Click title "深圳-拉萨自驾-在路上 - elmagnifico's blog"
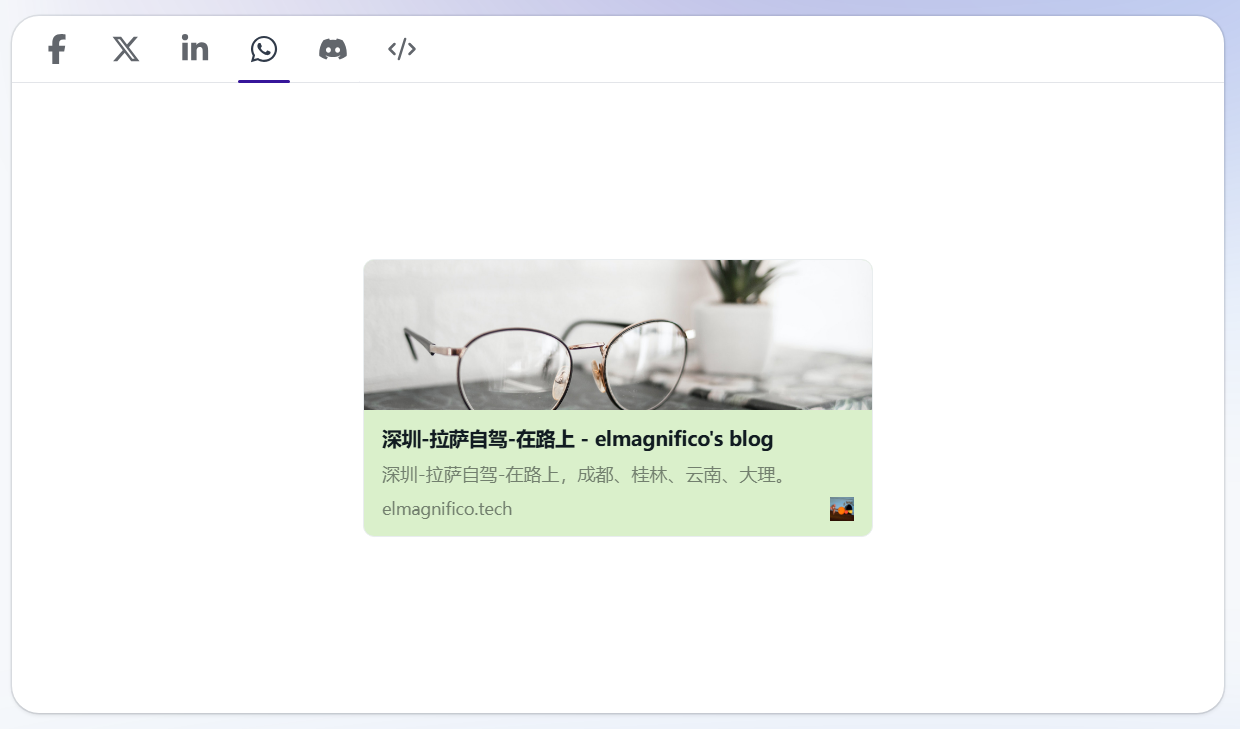The image size is (1240, 729). 577,439
